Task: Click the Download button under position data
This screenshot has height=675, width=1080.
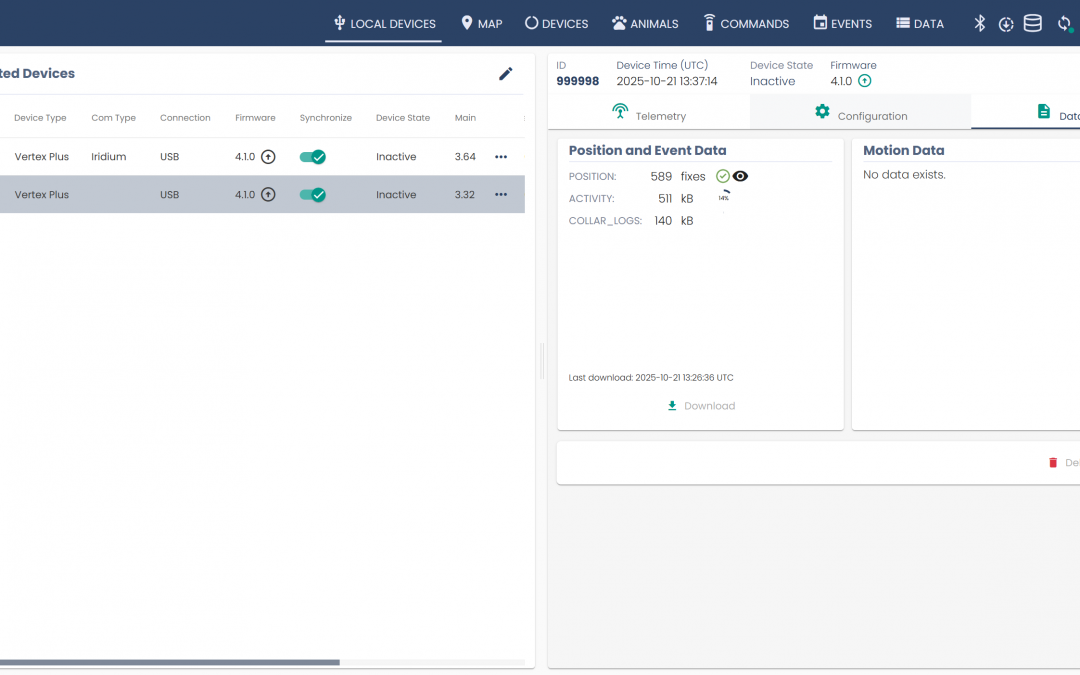Action: [x=701, y=406]
